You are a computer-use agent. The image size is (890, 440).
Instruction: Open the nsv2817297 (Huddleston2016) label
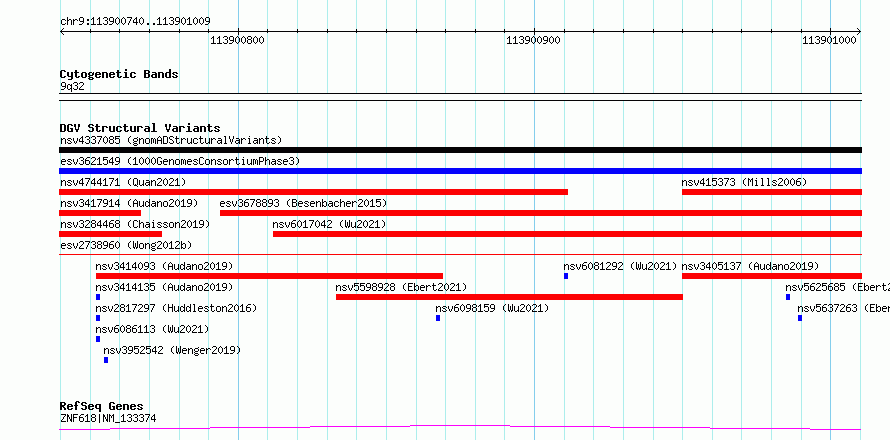(176, 308)
